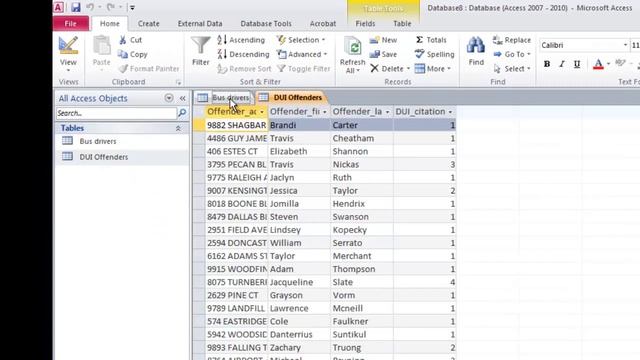Switch to External Data ribbon tab

pos(200,24)
